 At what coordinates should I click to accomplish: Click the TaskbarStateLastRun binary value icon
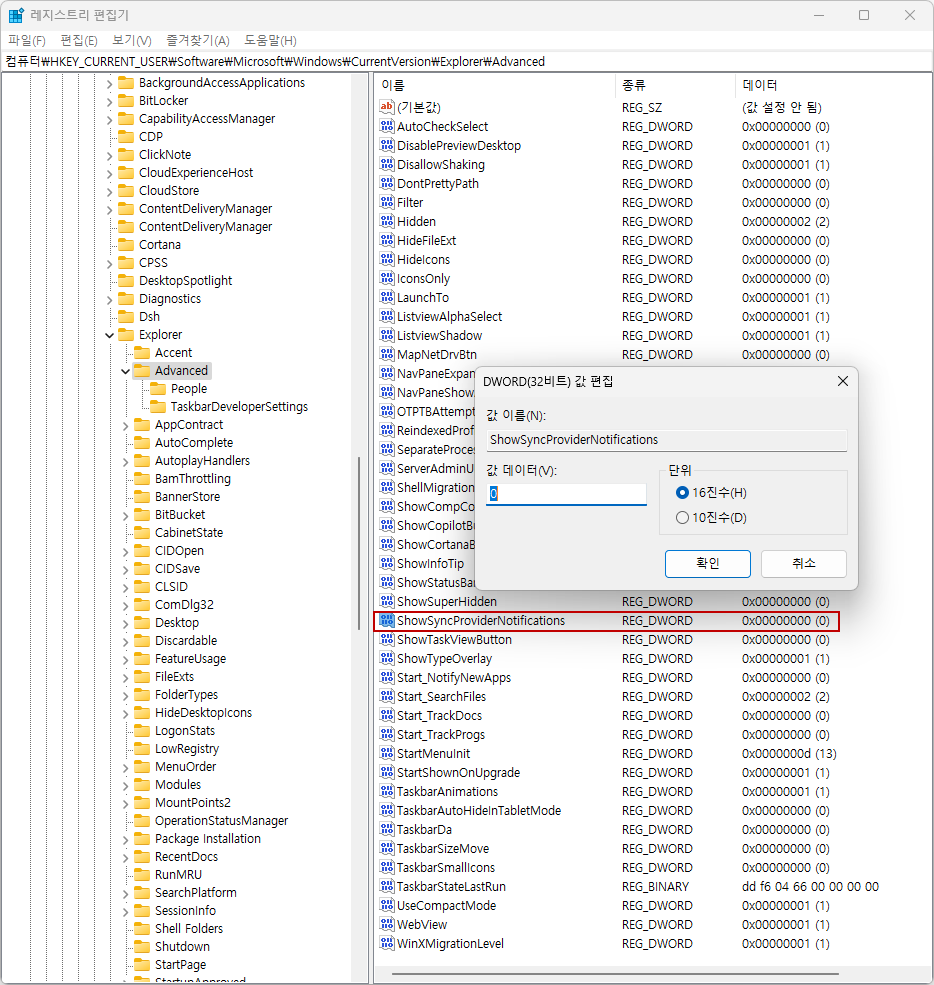coord(387,886)
